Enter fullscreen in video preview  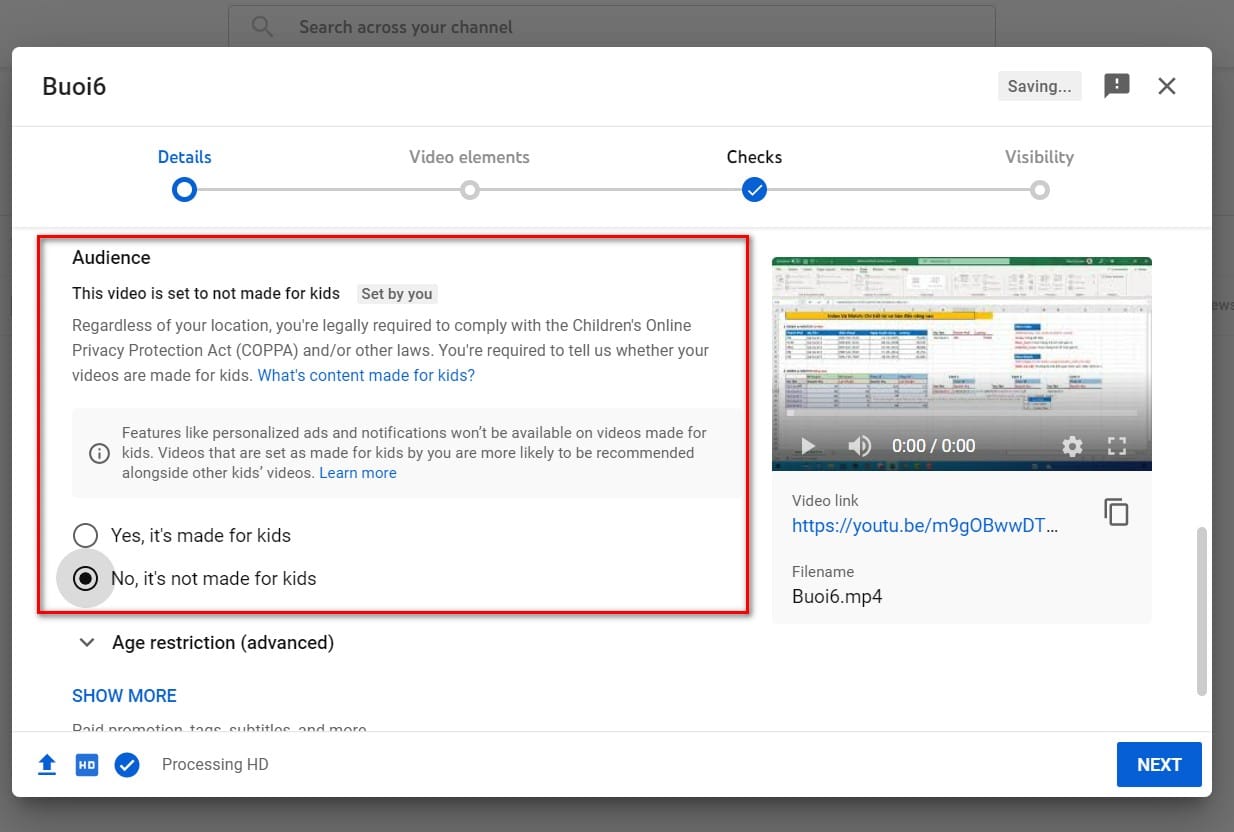[x=1117, y=446]
